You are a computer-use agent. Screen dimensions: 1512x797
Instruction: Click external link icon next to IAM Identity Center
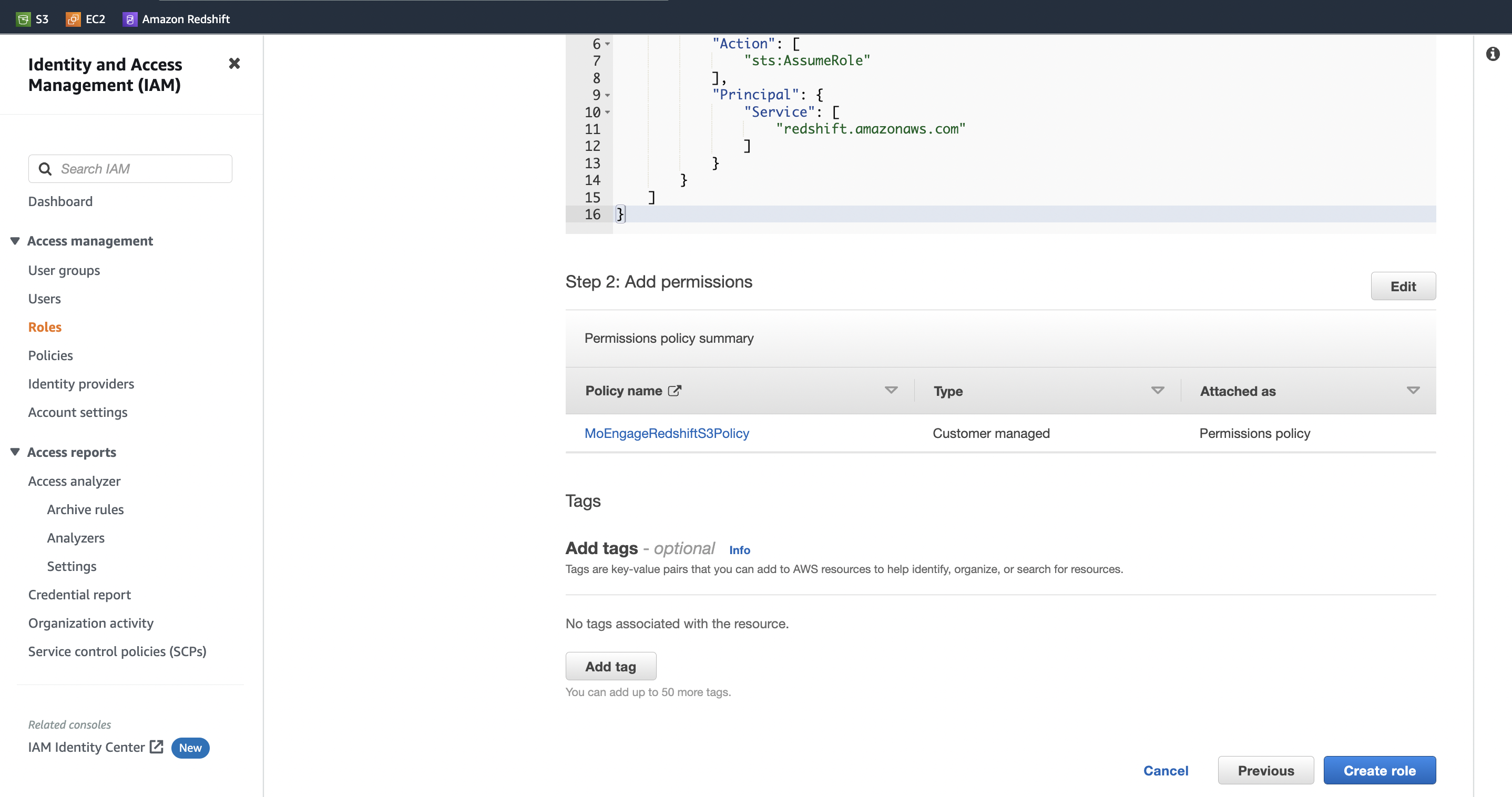pyautogui.click(x=156, y=747)
